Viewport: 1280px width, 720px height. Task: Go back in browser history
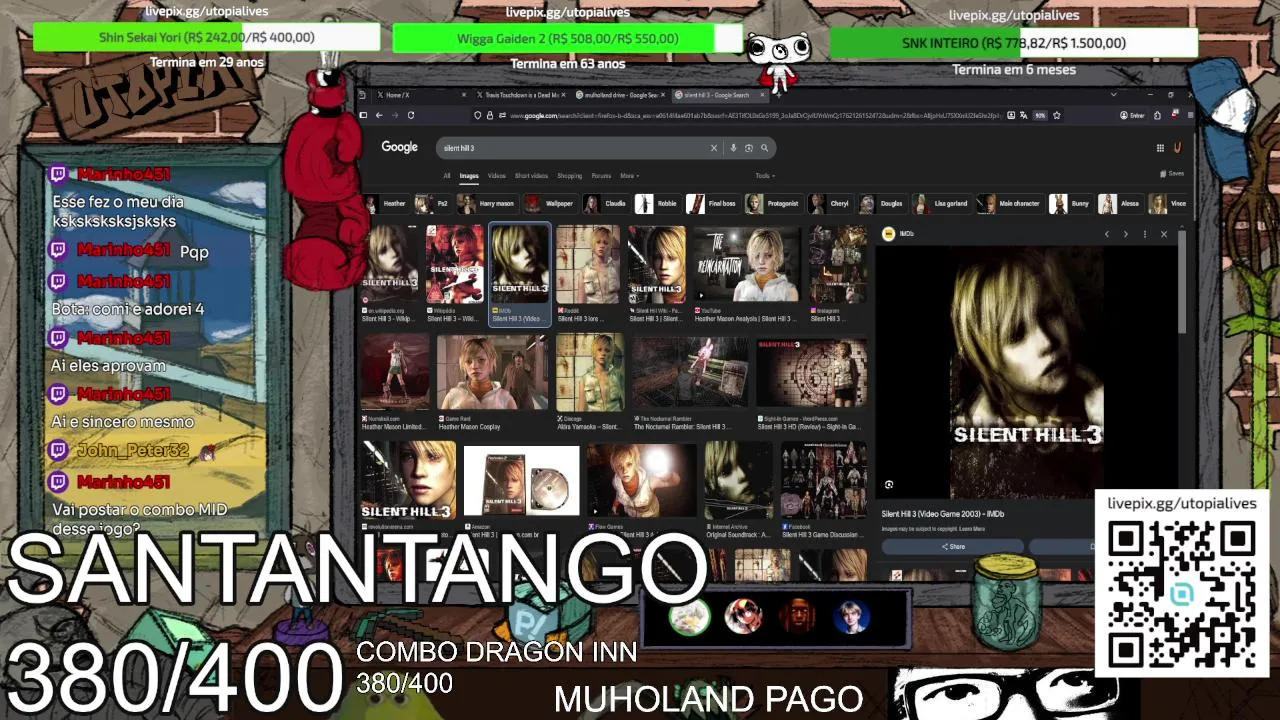click(378, 115)
